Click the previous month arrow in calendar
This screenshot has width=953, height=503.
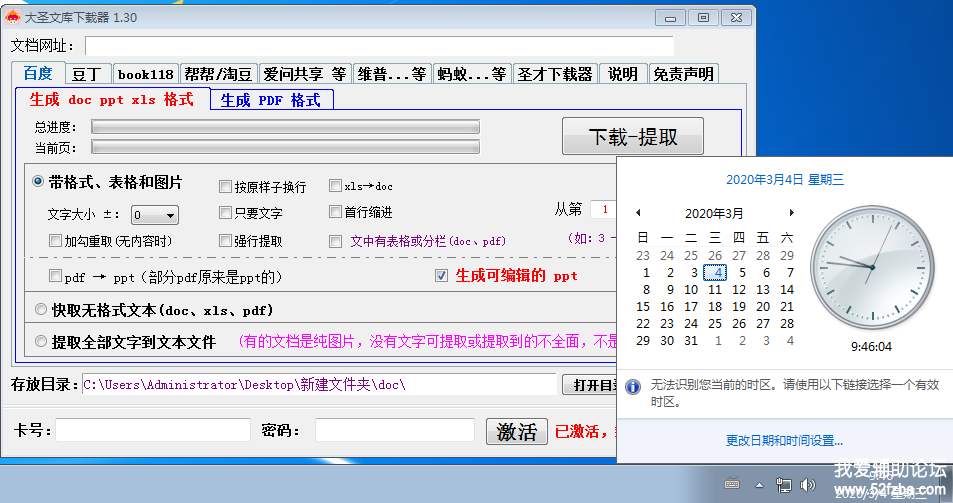638,213
